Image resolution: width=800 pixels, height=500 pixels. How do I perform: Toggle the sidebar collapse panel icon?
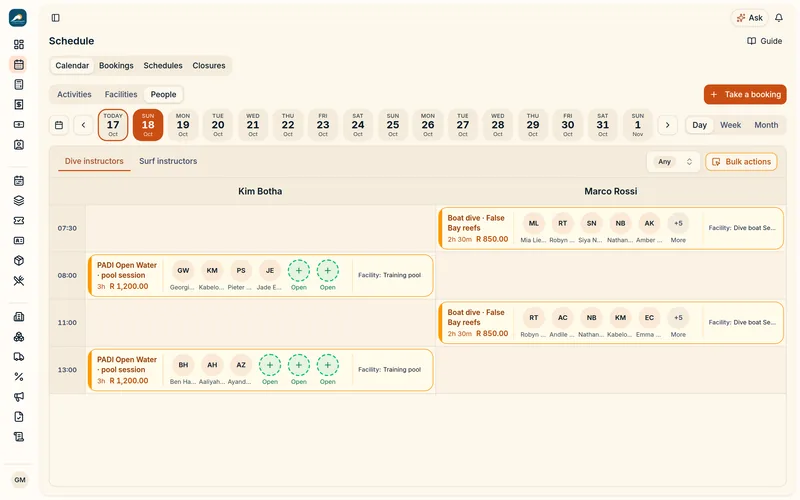[56, 18]
